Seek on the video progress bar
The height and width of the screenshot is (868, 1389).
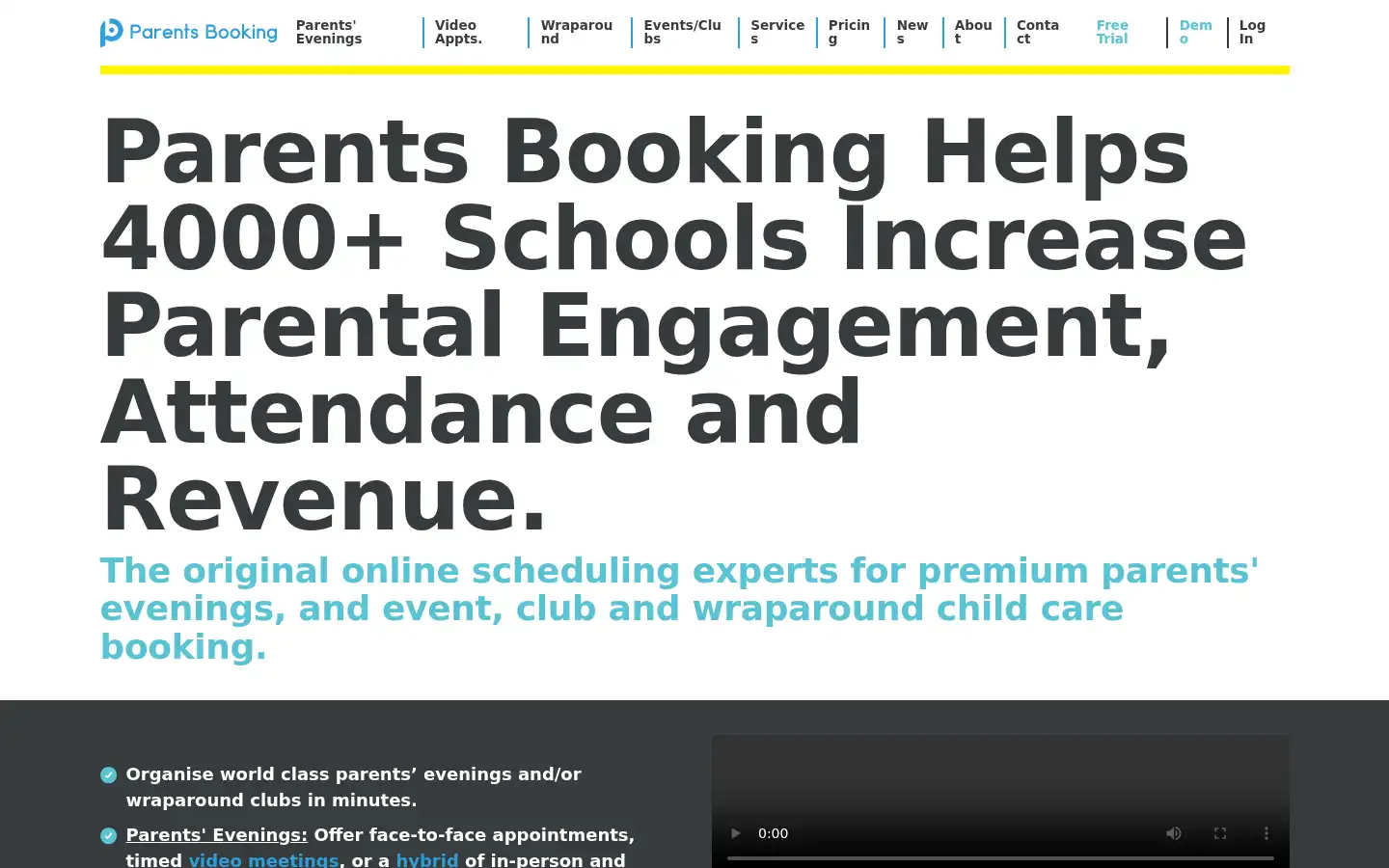[1000, 857]
